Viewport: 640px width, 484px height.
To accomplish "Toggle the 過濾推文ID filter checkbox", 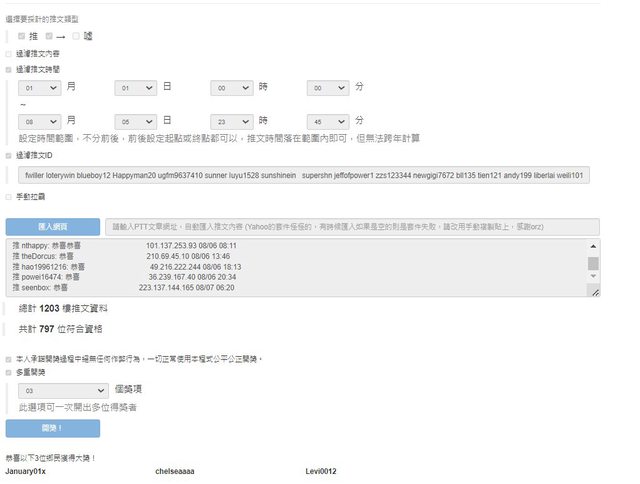I will click(9, 156).
